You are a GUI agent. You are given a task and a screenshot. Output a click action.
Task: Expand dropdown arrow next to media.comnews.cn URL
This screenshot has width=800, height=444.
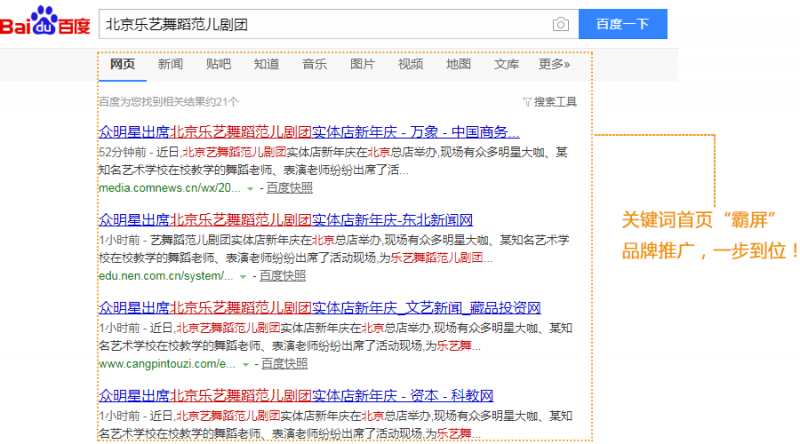coord(249,188)
